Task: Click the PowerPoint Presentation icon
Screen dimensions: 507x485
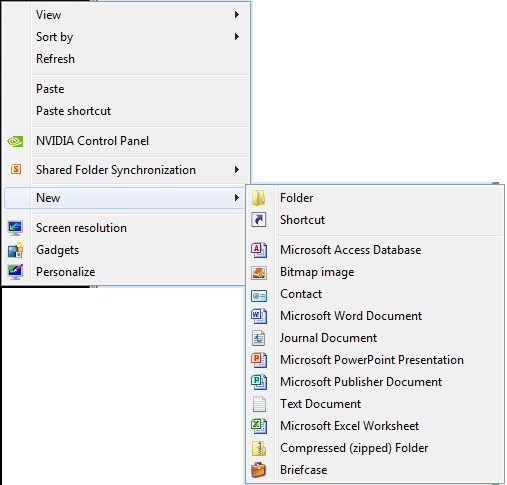Action: (259, 360)
